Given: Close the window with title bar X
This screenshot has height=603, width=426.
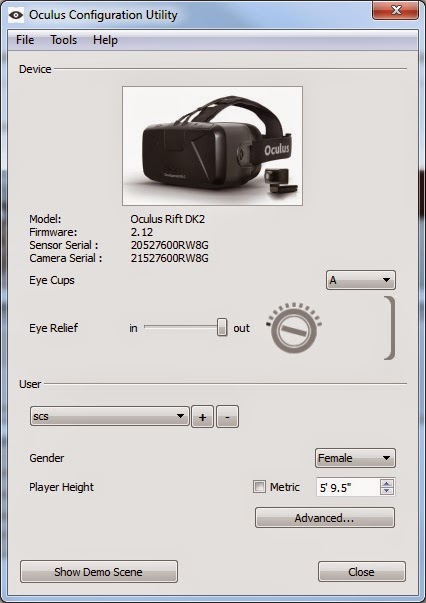Looking at the screenshot, I should point(396,10).
